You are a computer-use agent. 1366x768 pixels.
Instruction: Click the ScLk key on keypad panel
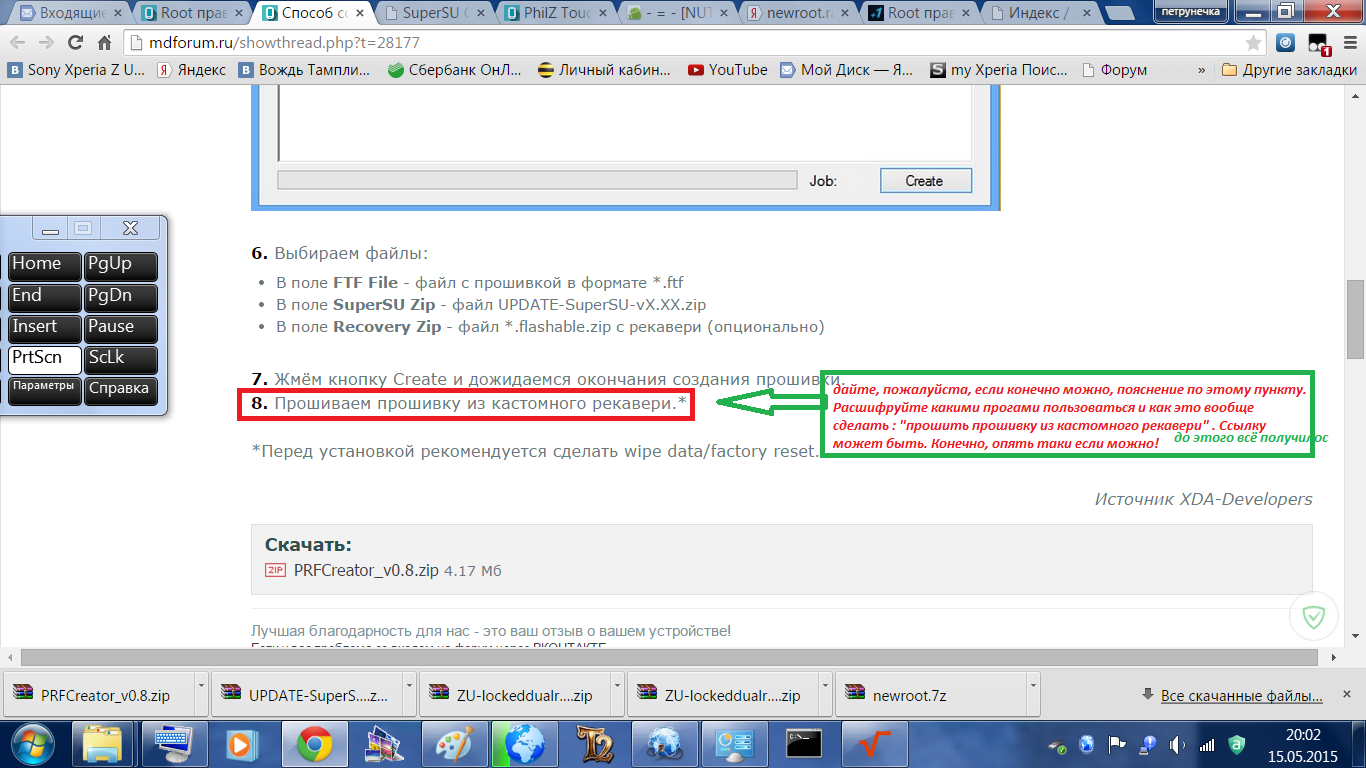(x=120, y=359)
